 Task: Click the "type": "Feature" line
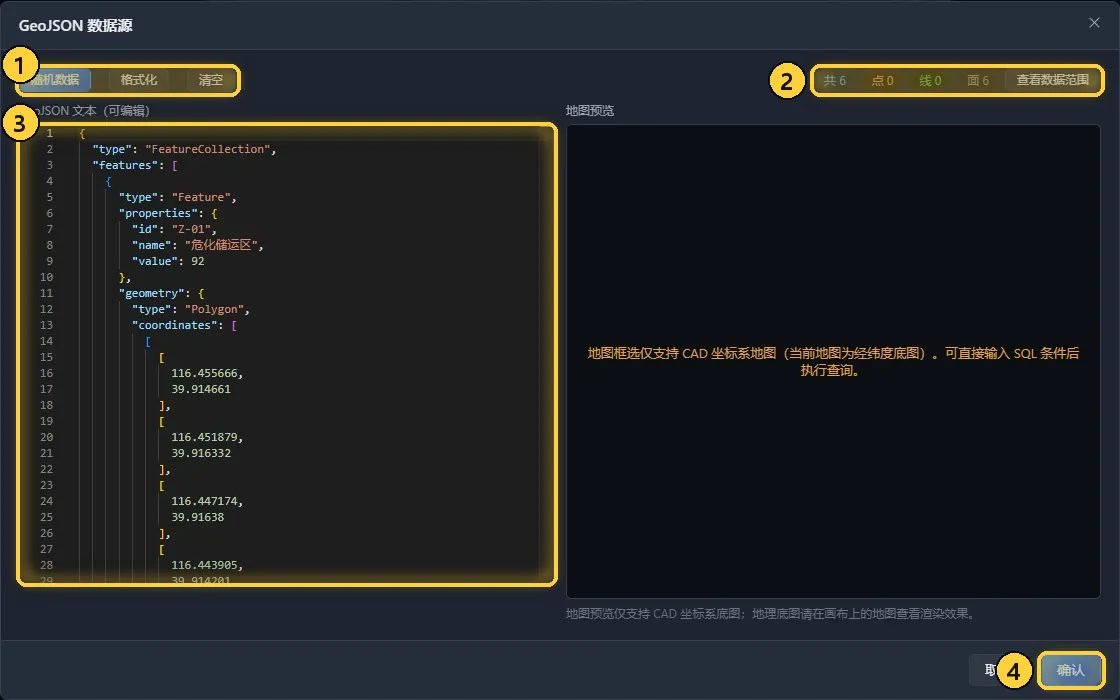tap(178, 197)
